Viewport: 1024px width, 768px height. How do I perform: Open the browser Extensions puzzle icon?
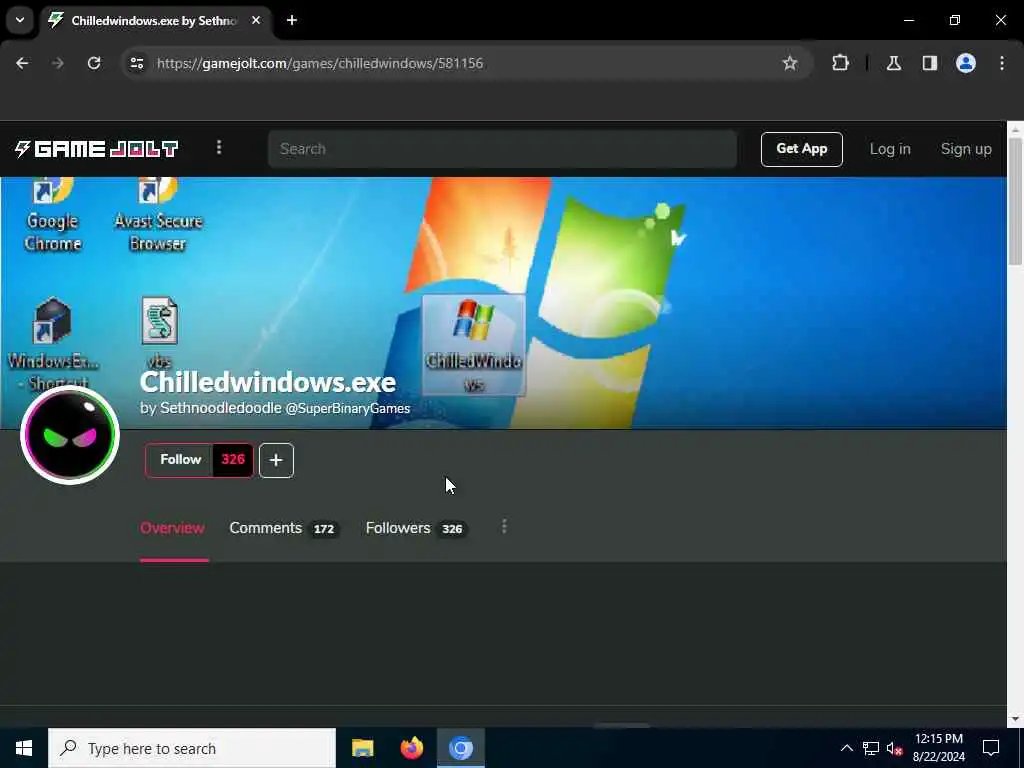click(x=840, y=63)
